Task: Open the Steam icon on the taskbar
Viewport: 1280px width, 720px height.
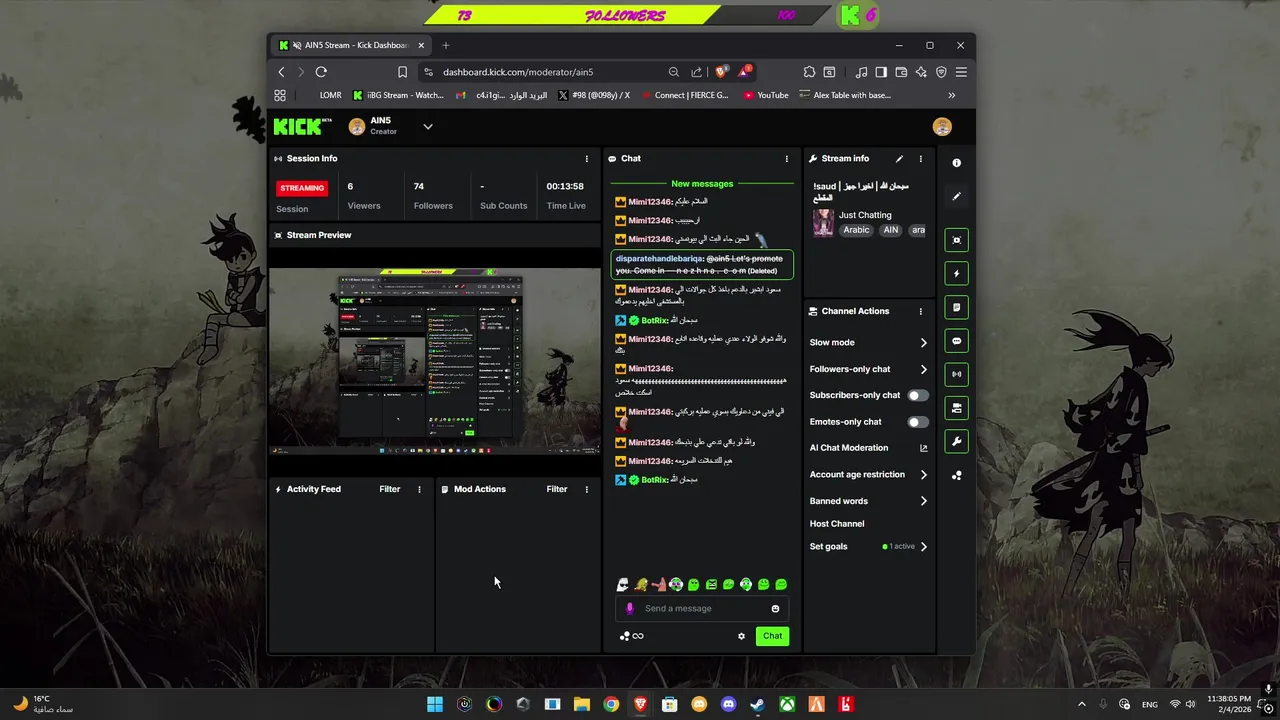Action: (757, 704)
